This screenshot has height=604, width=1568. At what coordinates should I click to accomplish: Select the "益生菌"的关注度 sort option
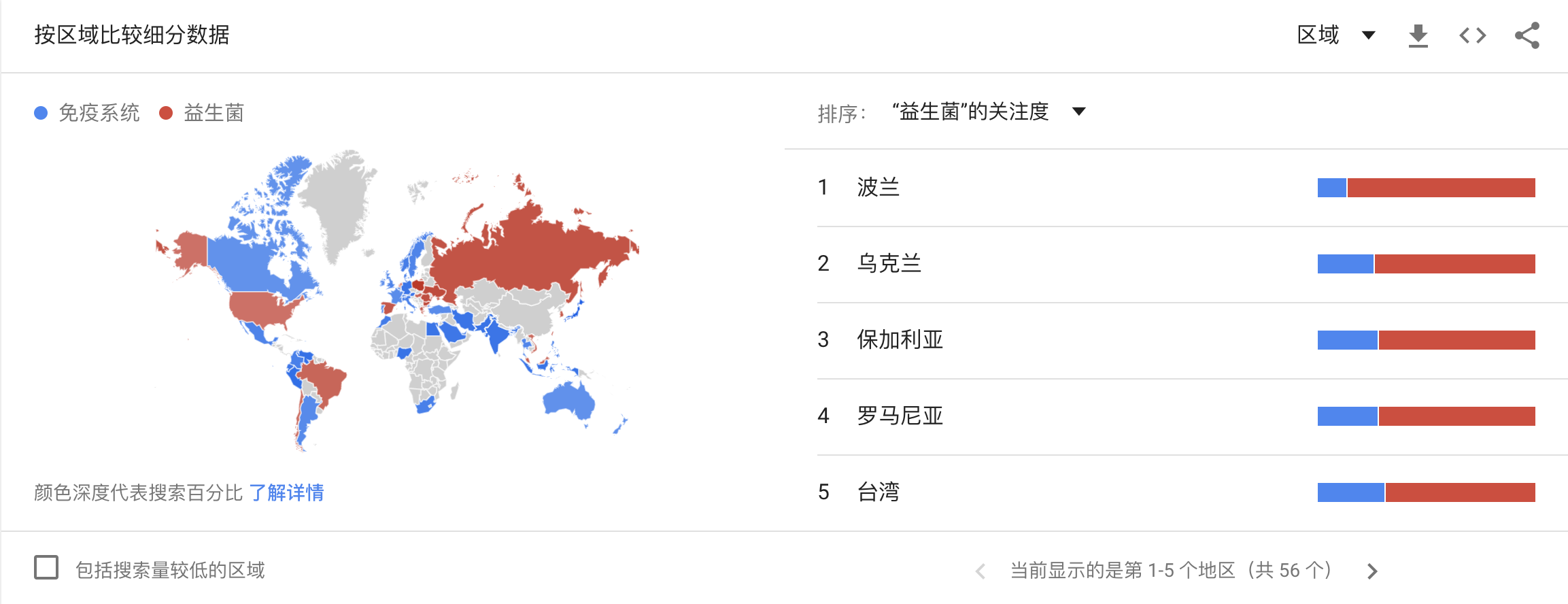[970, 112]
